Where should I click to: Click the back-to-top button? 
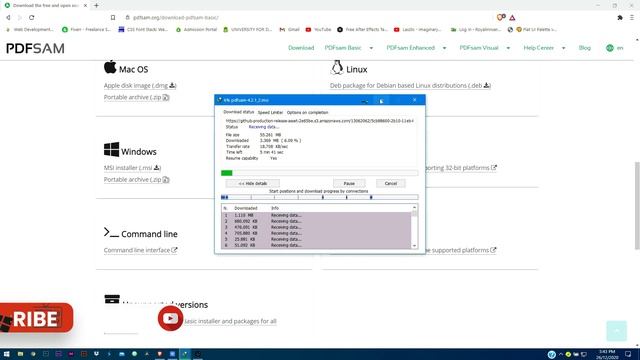616,331
